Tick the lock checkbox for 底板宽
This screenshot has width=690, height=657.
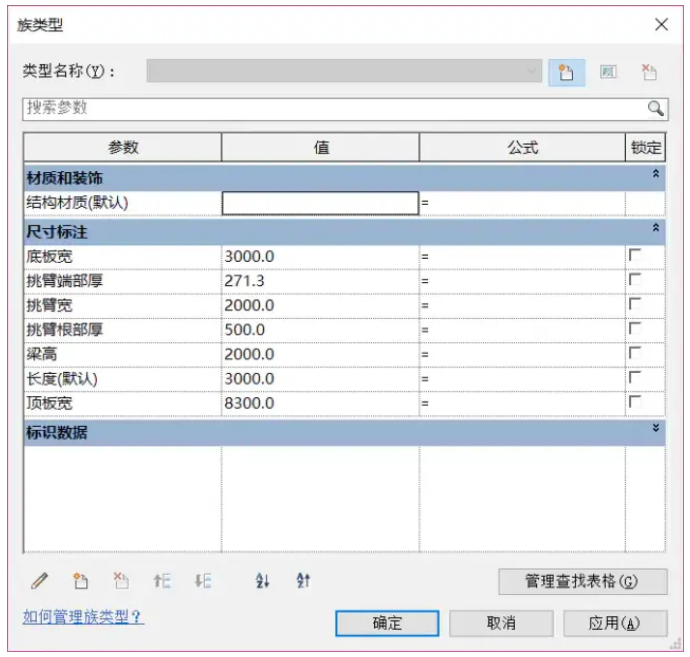635,256
